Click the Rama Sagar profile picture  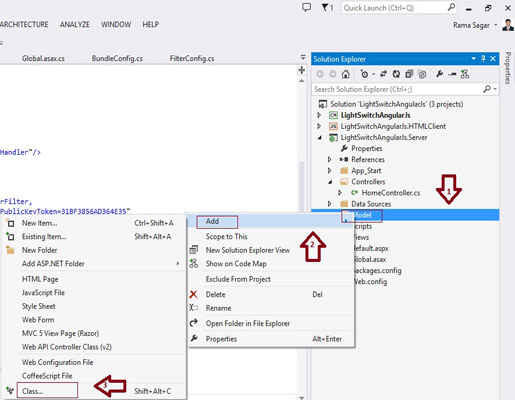click(x=508, y=25)
